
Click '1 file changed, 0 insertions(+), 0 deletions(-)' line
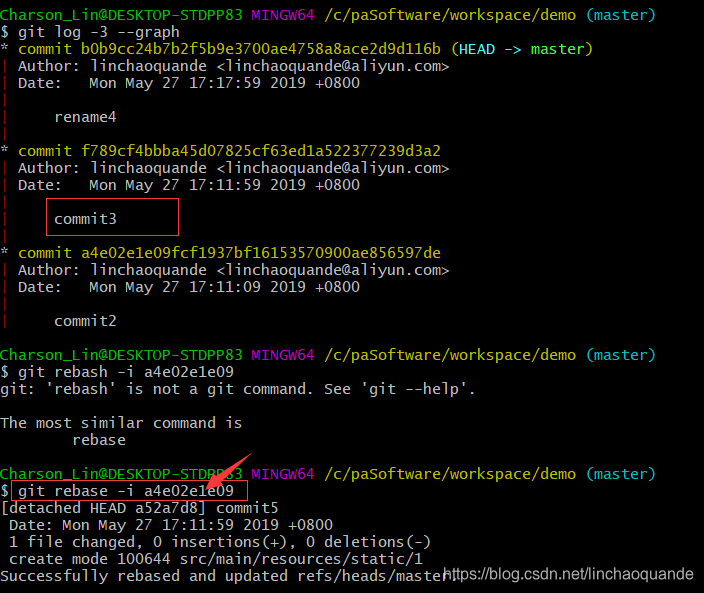[x=220, y=542]
